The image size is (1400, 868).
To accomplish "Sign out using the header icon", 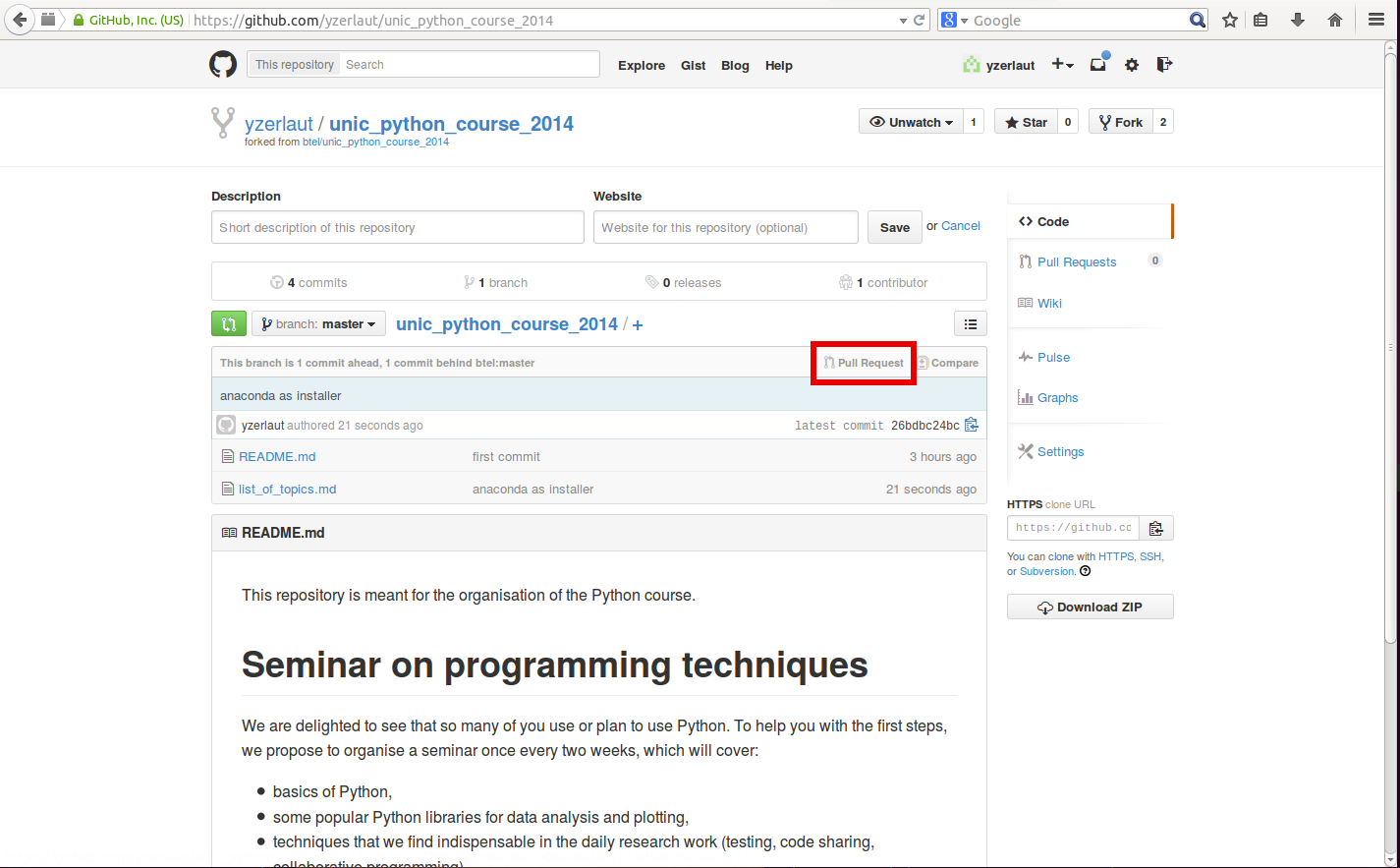I will coord(1164,64).
